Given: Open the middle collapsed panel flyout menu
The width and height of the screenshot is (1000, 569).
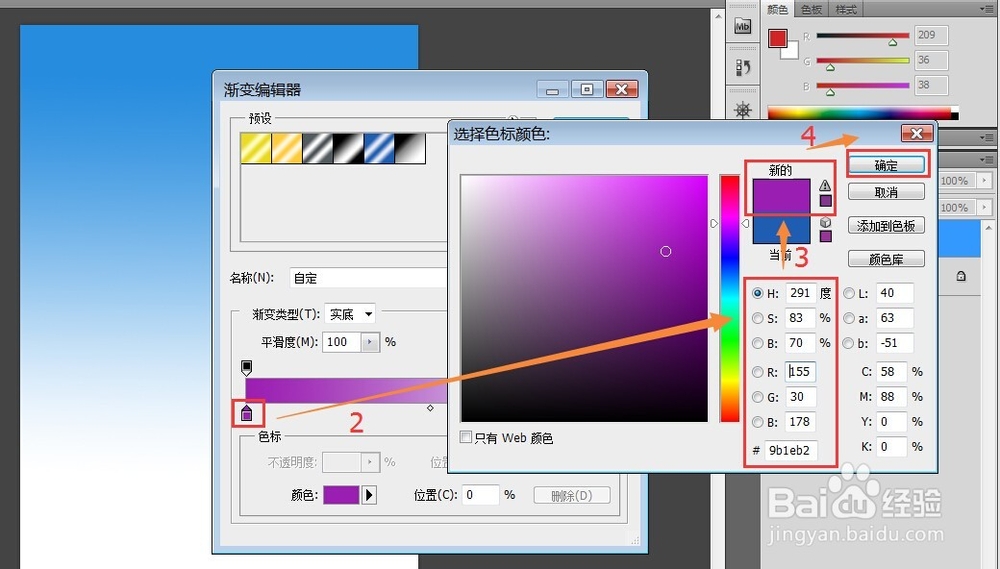Looking at the screenshot, I should coord(987,137).
